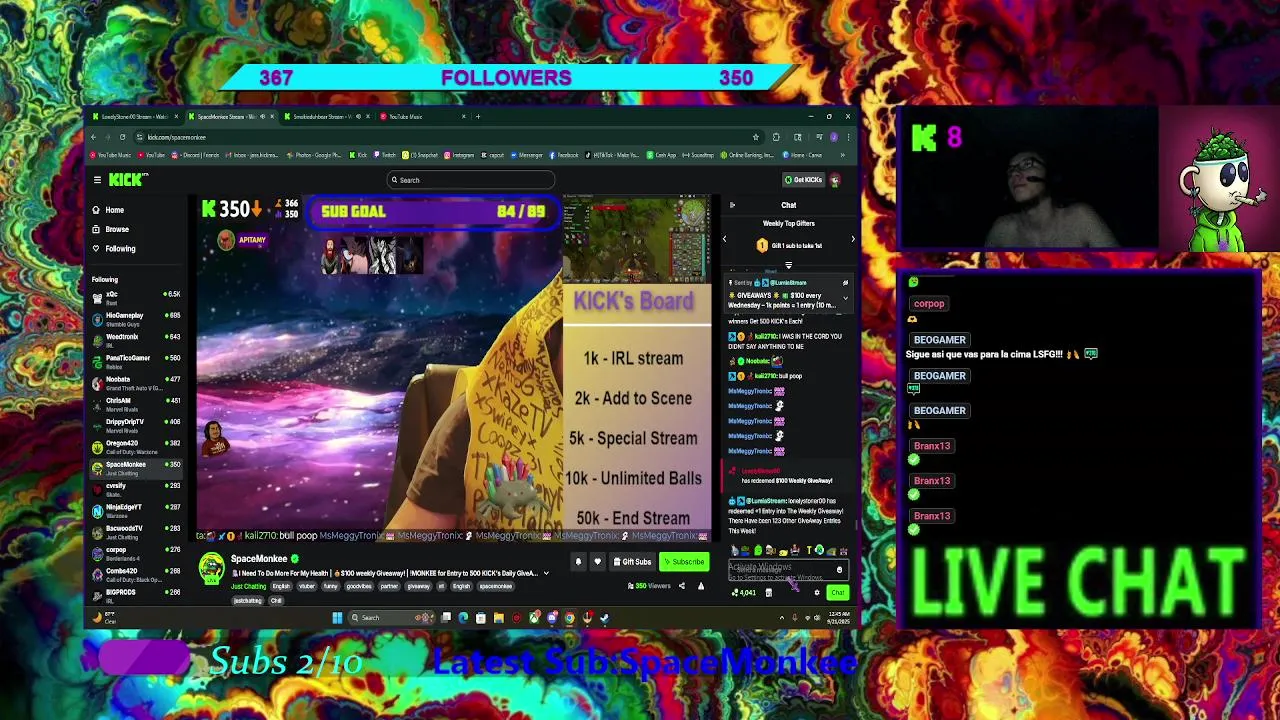Show next Weekly Top Gifters slide
The height and width of the screenshot is (720, 1280).
(853, 239)
